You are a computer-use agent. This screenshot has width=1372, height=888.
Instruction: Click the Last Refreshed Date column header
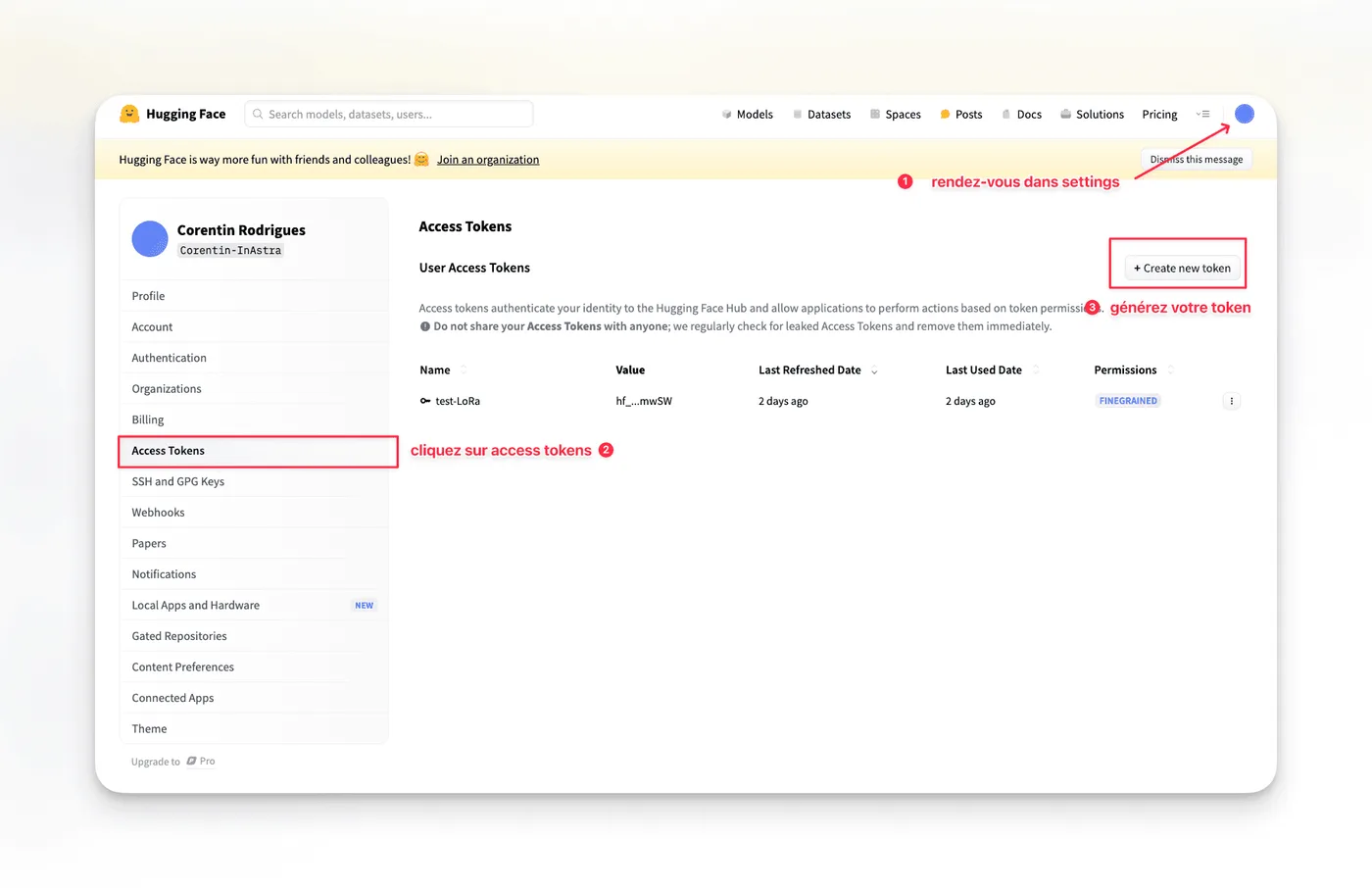tap(809, 370)
